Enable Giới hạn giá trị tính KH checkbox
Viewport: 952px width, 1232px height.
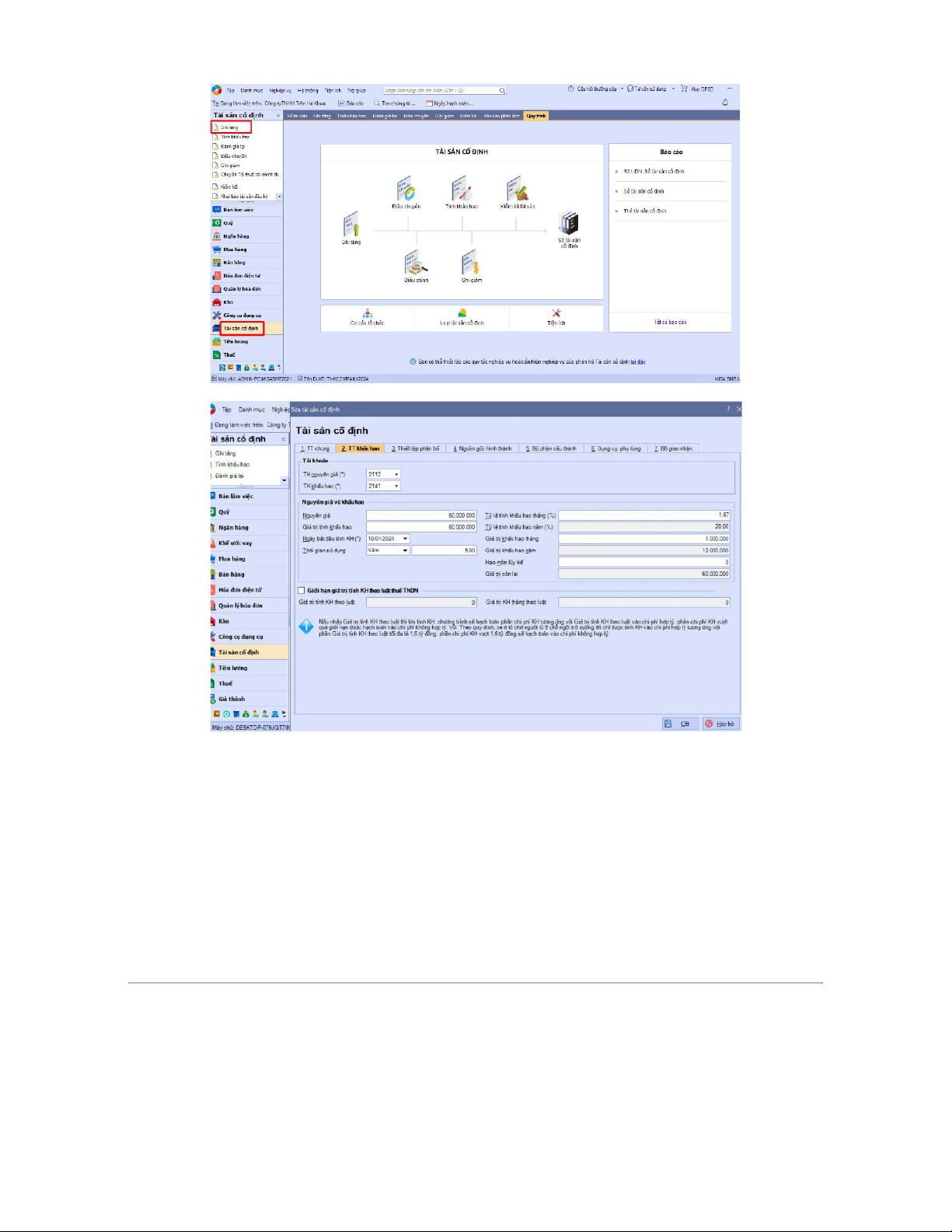[x=302, y=591]
